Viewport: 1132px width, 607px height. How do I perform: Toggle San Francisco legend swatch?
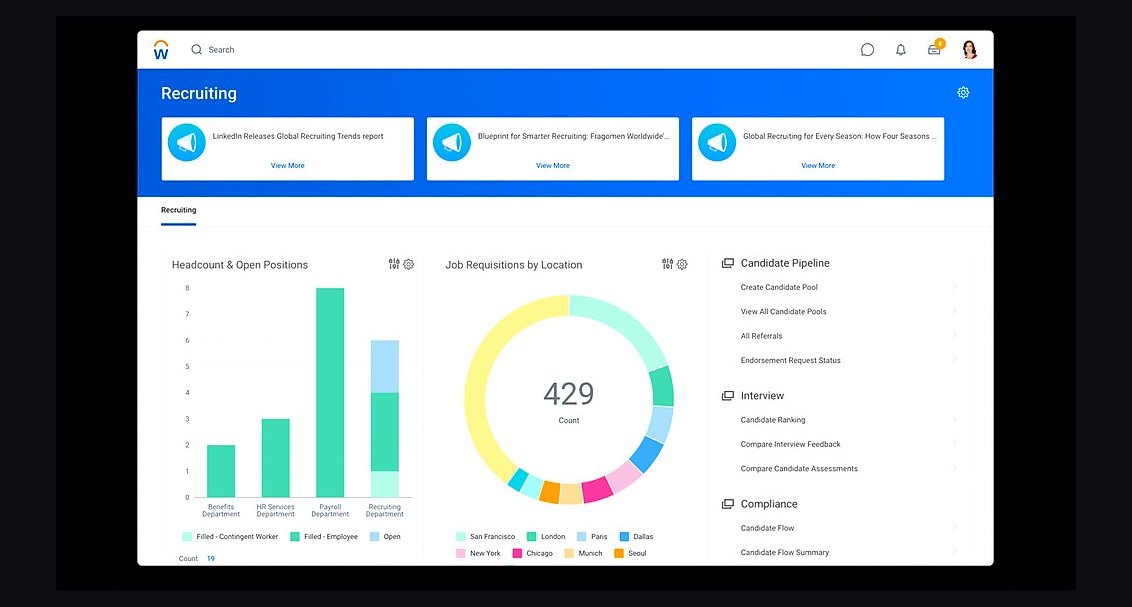pyautogui.click(x=461, y=536)
